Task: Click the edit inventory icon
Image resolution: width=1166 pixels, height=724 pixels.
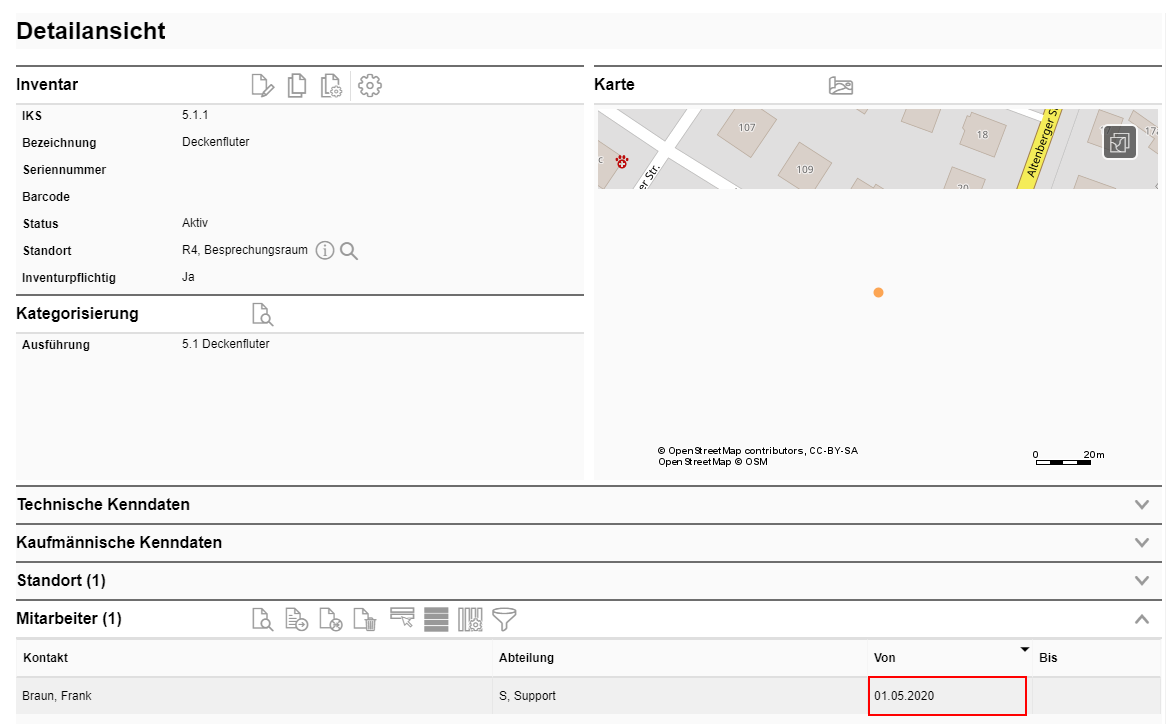Action: 262,86
